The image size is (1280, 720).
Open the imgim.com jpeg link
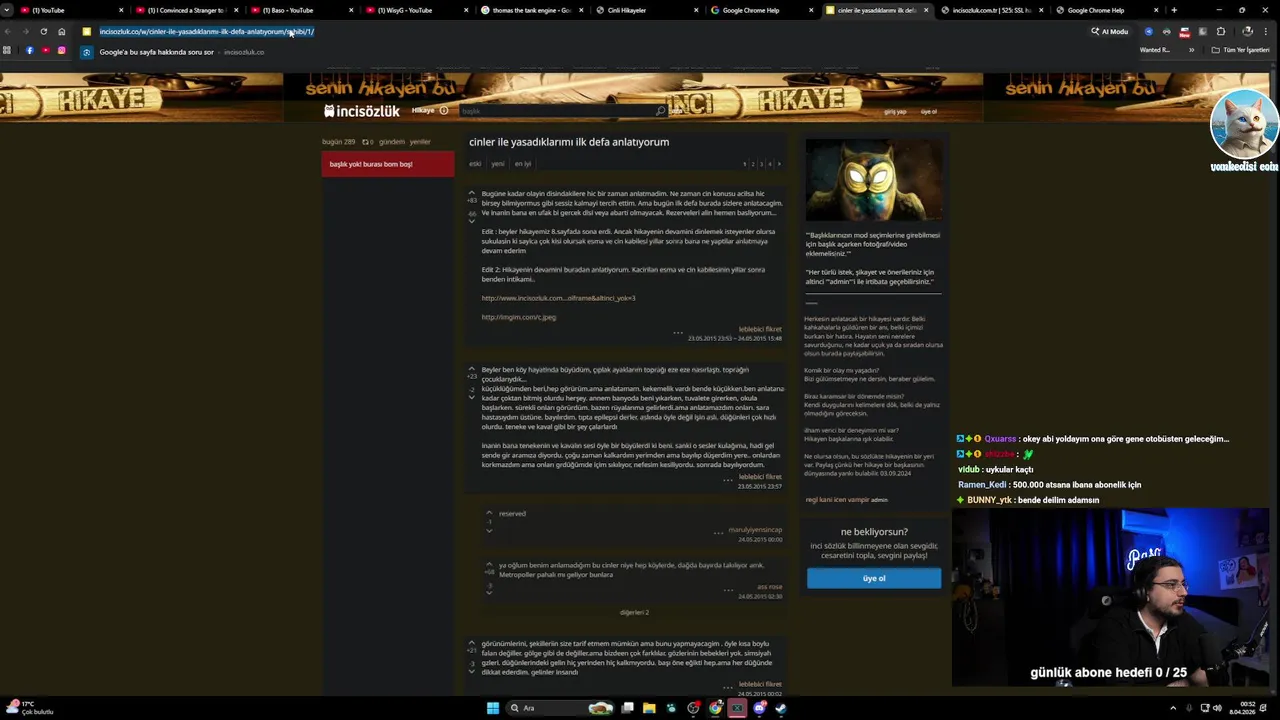point(519,317)
